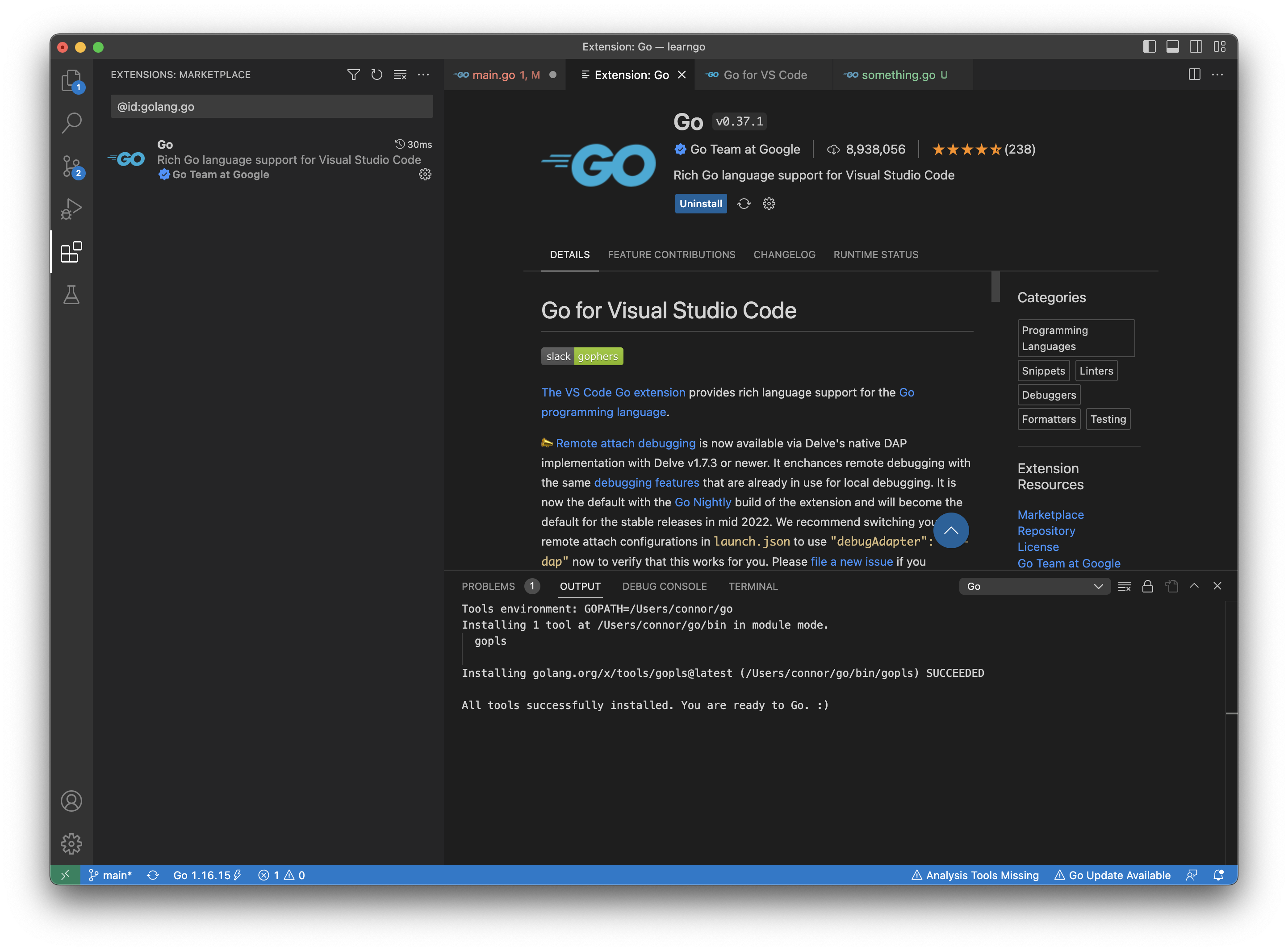Click the details page scrollbar thumb

click(x=995, y=286)
